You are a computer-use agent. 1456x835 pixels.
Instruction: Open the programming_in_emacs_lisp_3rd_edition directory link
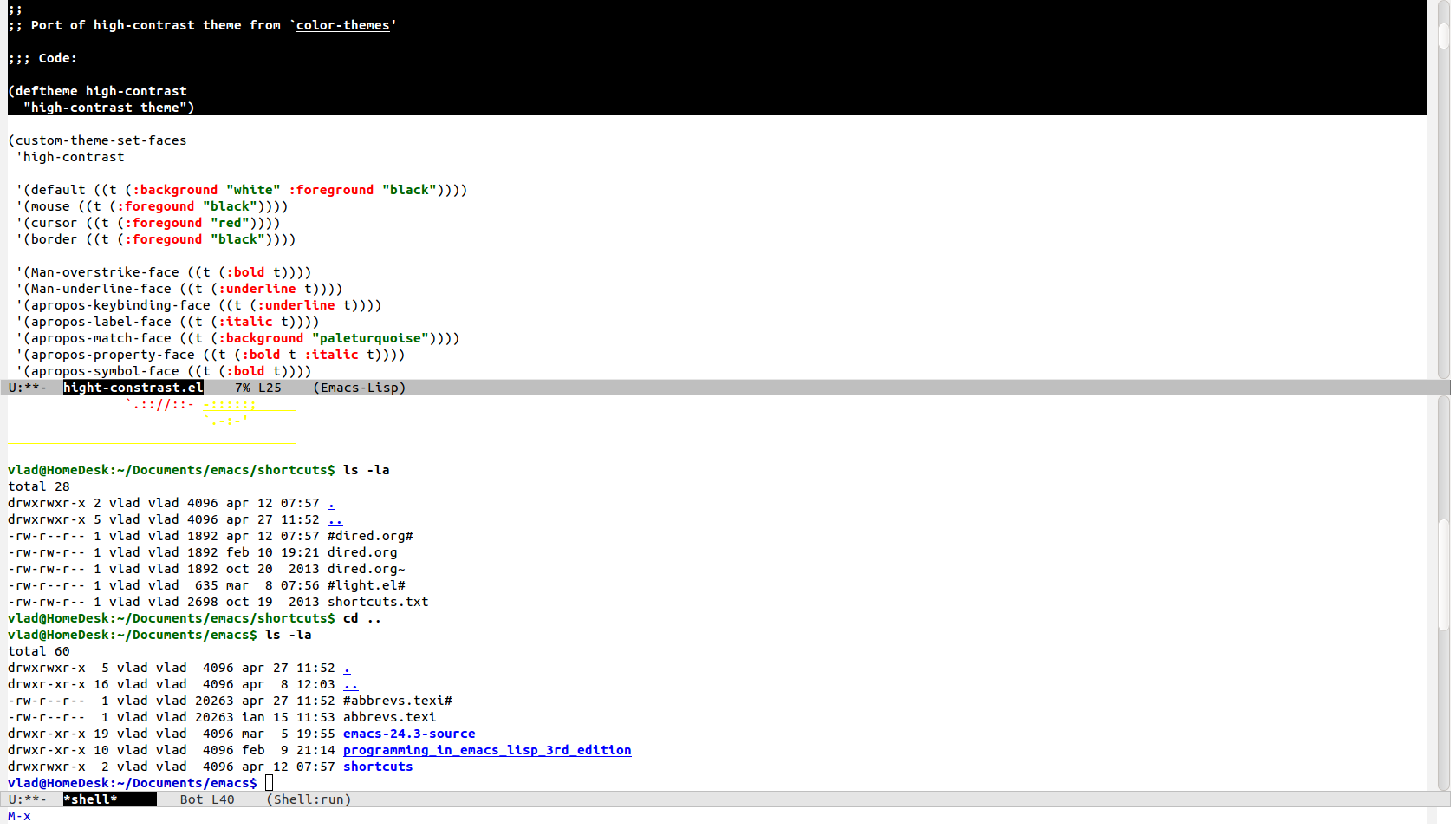487,750
